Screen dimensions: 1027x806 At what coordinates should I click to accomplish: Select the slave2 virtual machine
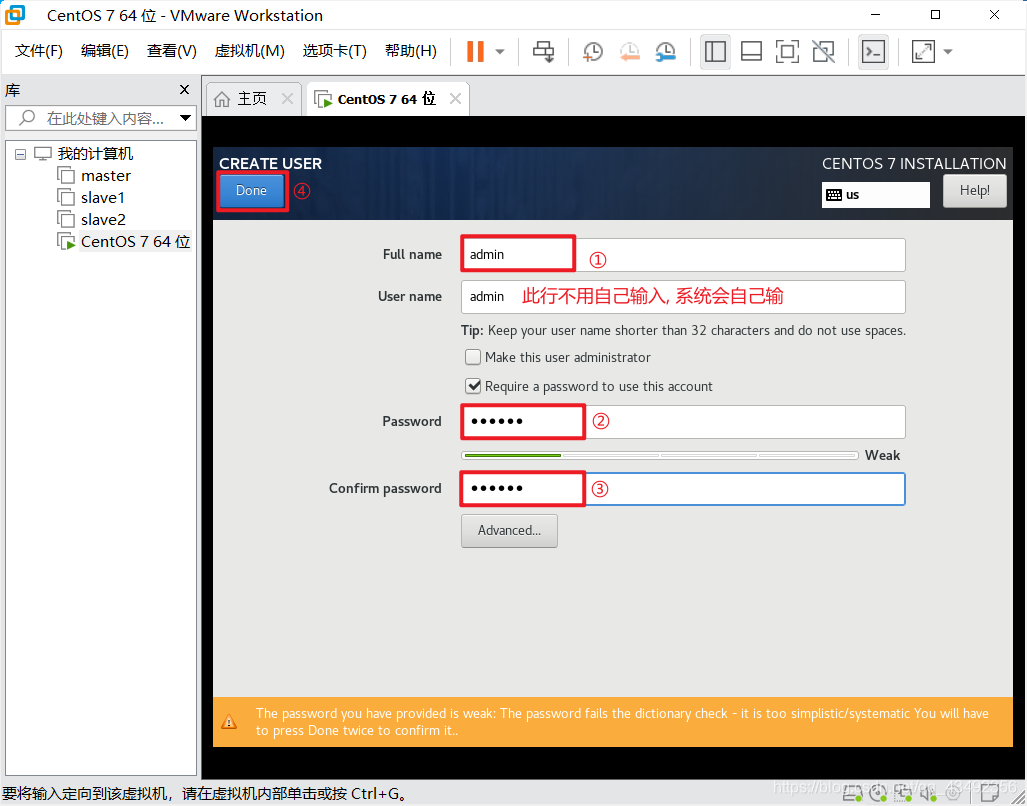click(x=103, y=219)
